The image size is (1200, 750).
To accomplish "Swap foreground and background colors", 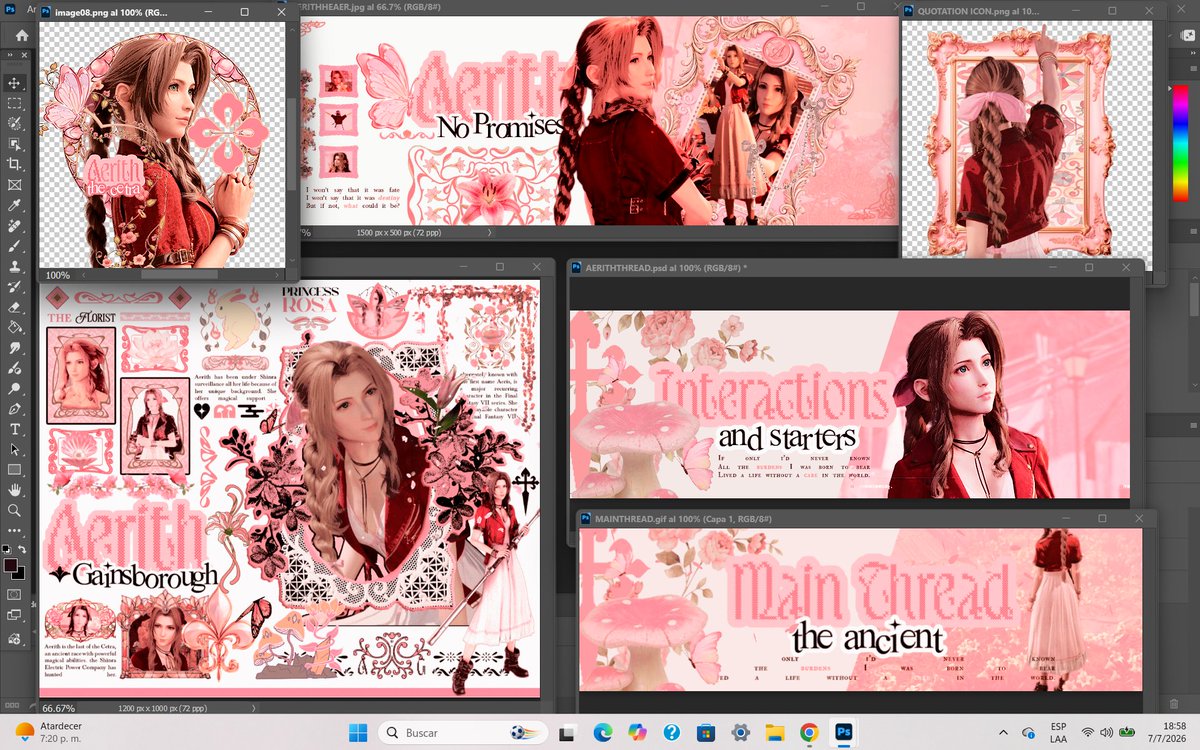I will 21,549.
